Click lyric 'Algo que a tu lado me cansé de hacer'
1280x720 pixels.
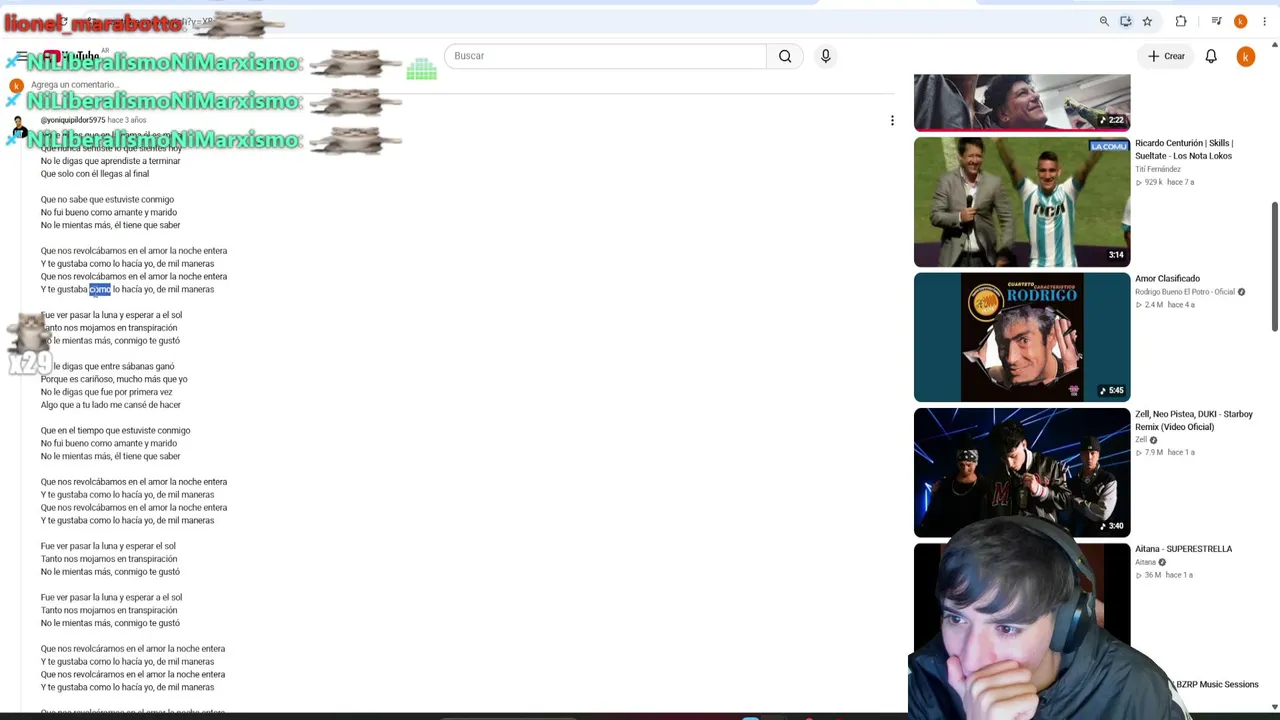pyautogui.click(x=111, y=405)
